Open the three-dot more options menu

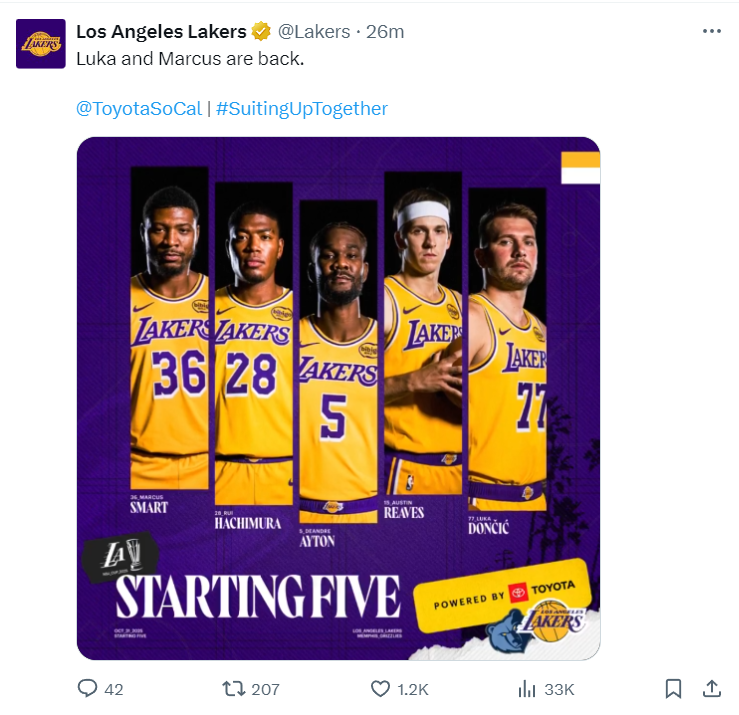(x=712, y=31)
